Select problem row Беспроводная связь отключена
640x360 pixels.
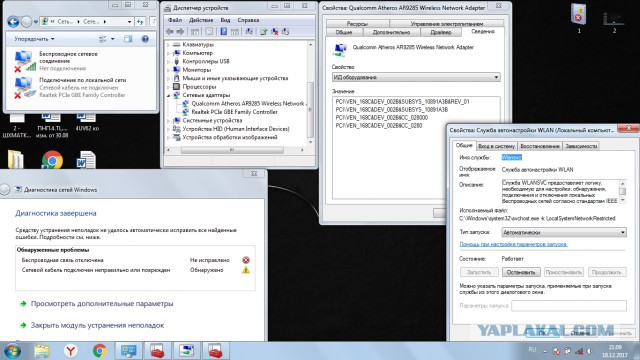pos(136,260)
